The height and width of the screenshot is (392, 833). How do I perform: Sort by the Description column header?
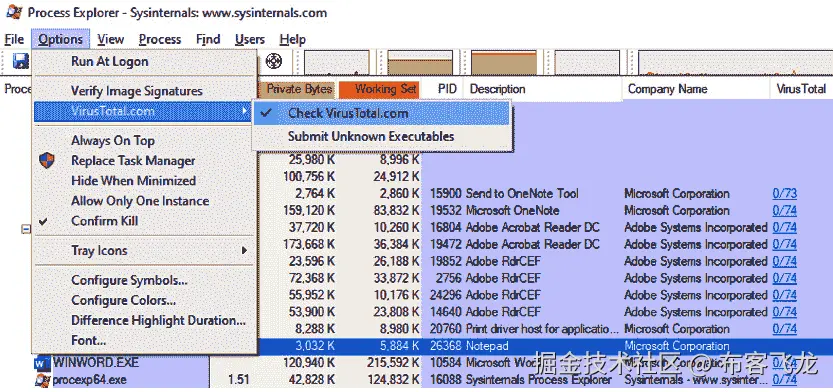[x=543, y=89]
